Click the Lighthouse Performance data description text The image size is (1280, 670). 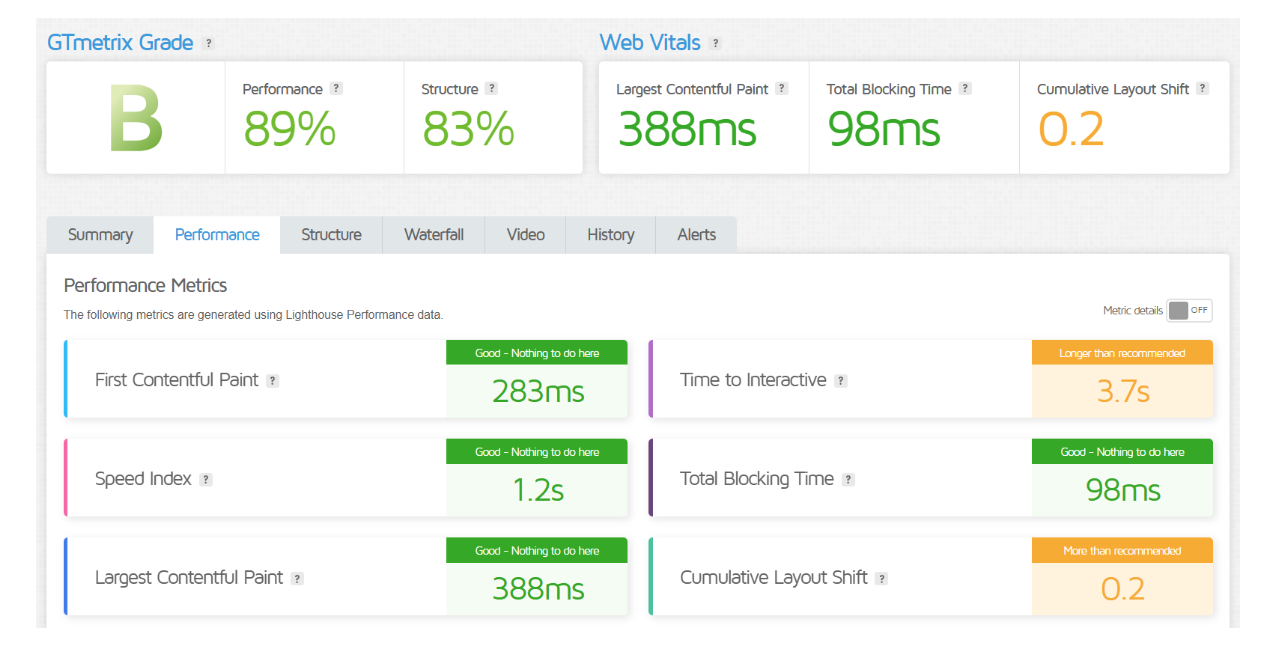[253, 315]
